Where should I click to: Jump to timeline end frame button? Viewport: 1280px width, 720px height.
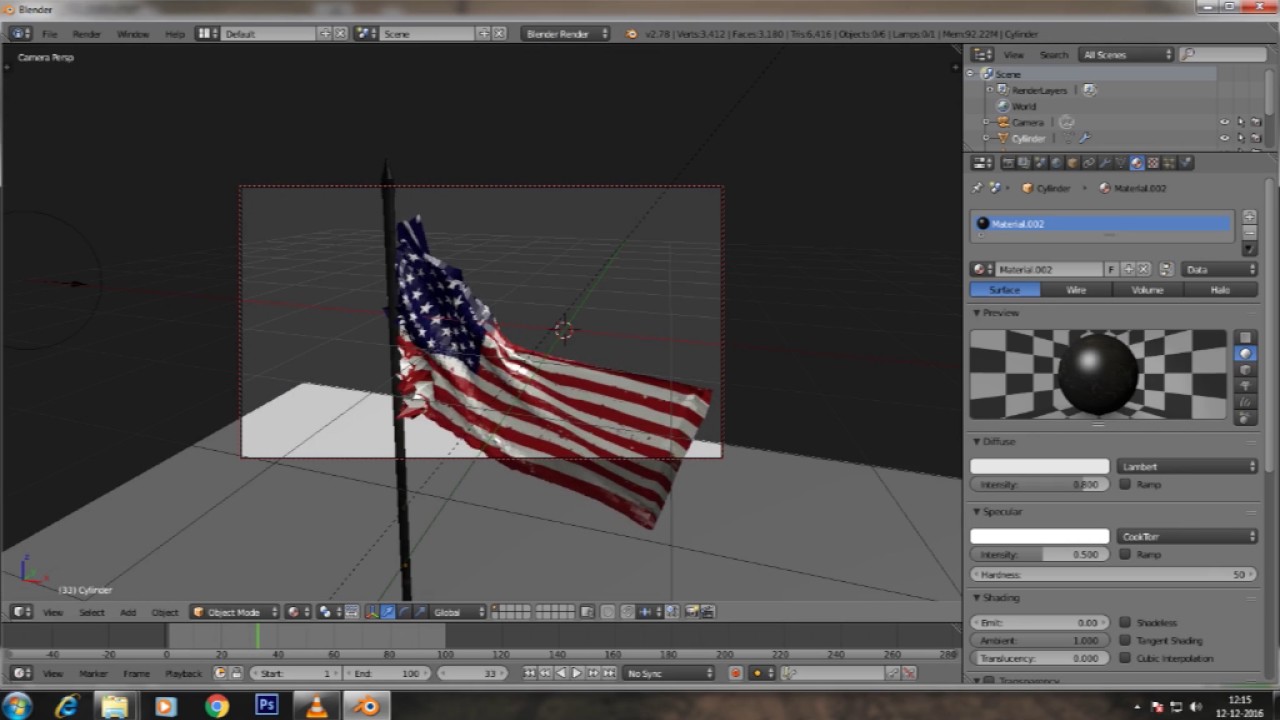[x=609, y=673]
